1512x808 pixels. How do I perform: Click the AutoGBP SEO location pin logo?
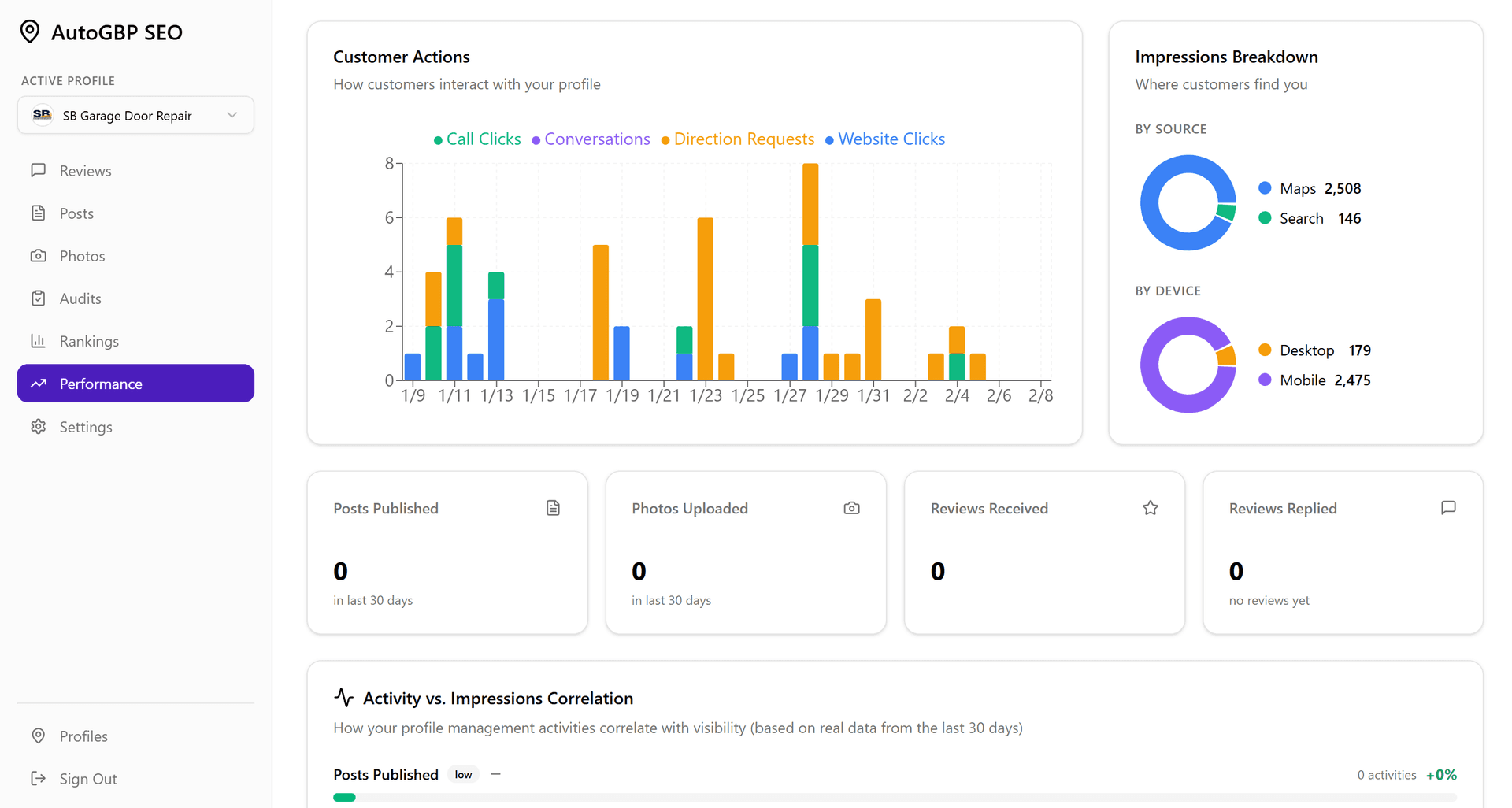tap(30, 32)
